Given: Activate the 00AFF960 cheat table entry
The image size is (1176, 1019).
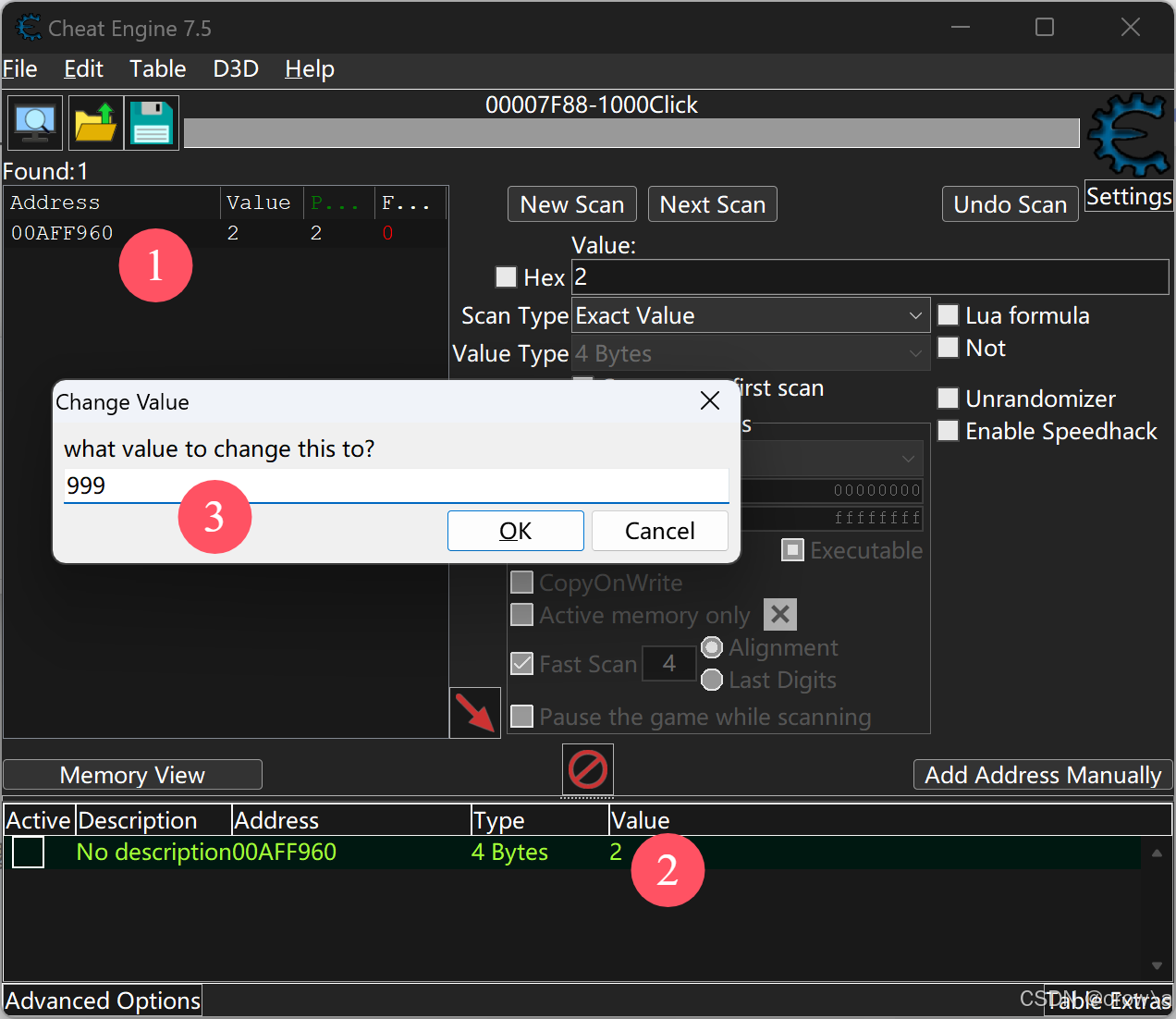Looking at the screenshot, I should pyautogui.click(x=27, y=852).
